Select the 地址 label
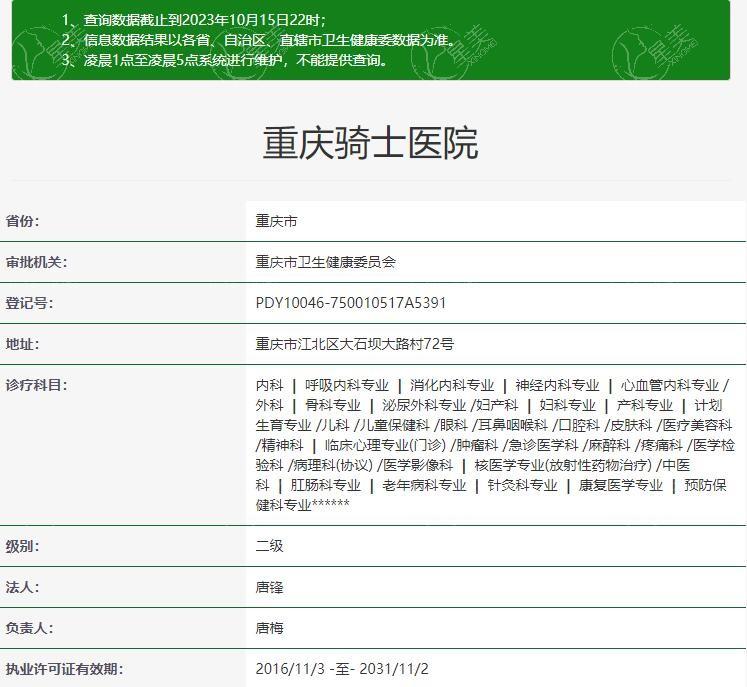This screenshot has width=747, height=687. (x=22, y=344)
